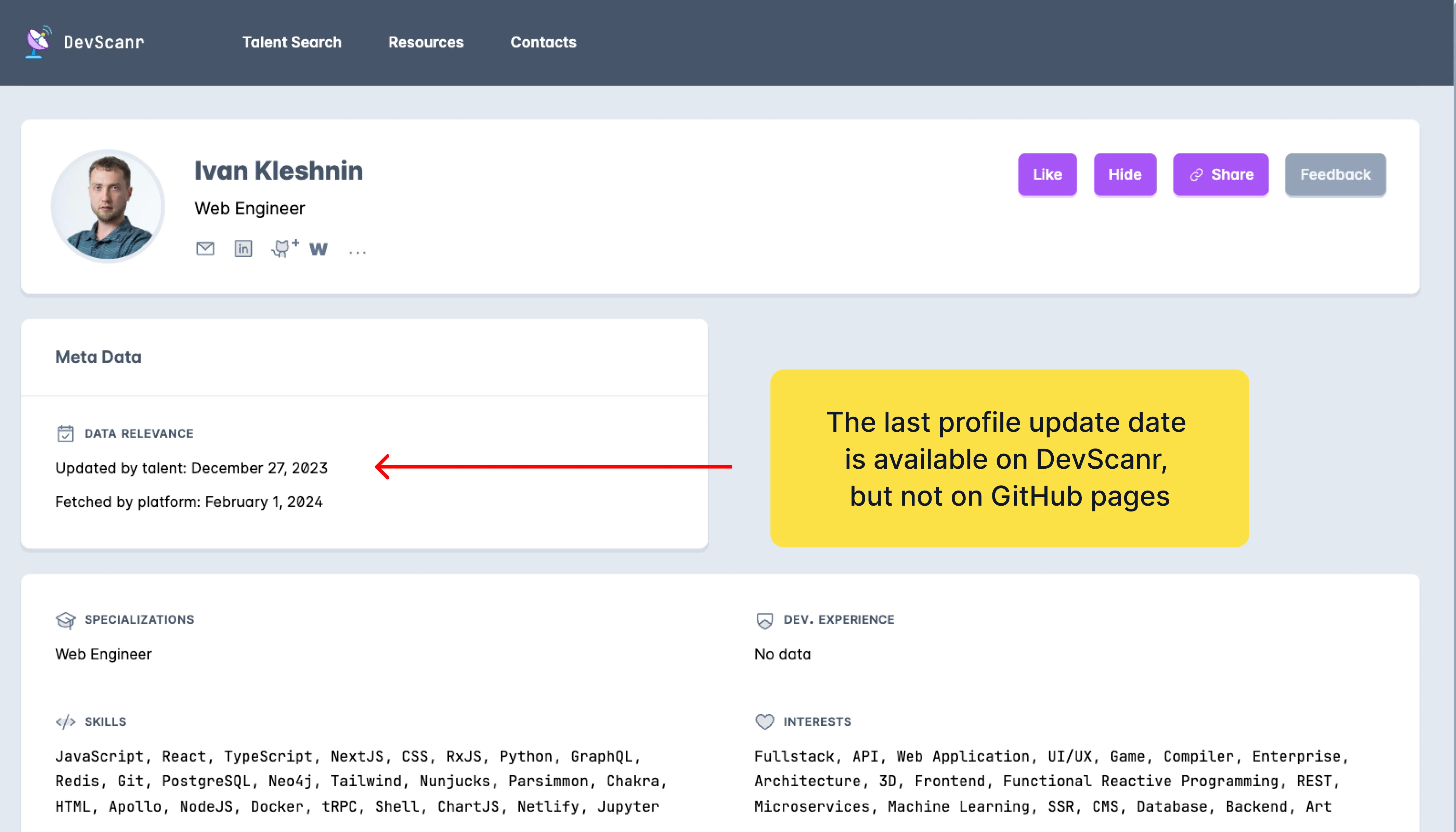Screen dimensions: 1456x832
Task: Open the Resources menu item
Action: pos(426,42)
